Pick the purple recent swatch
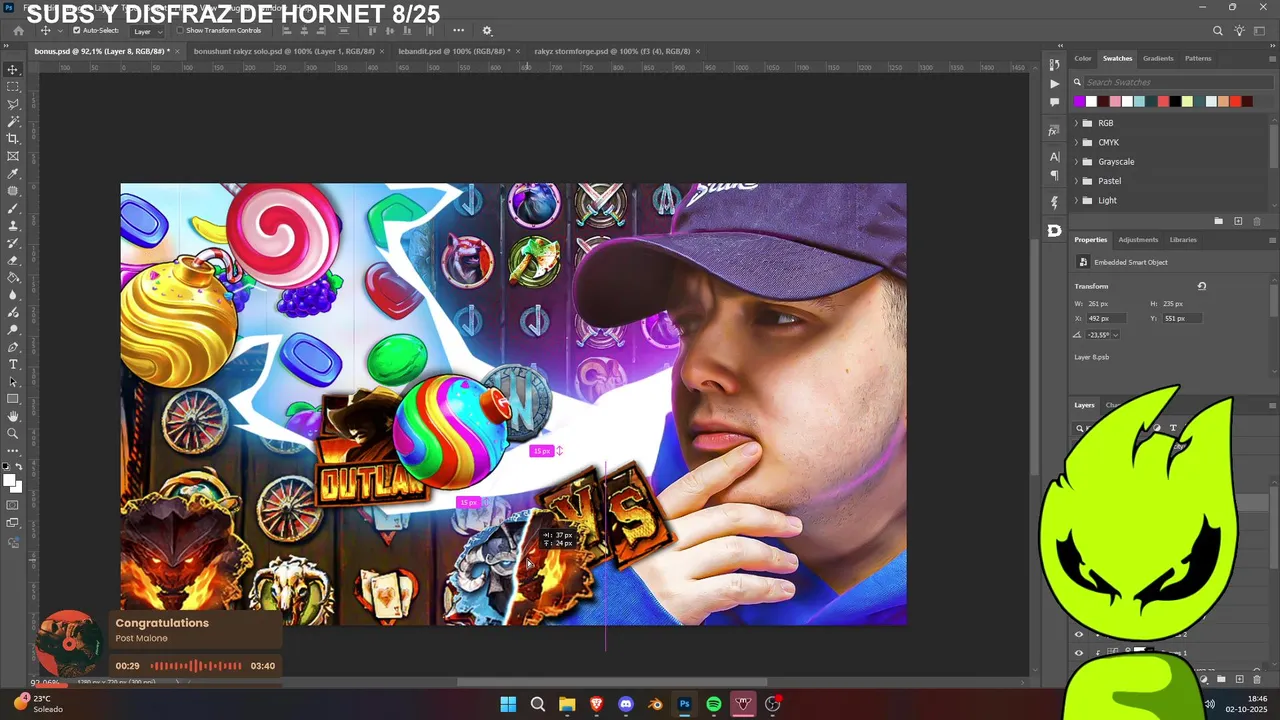This screenshot has height=720, width=1280. pos(1079,101)
